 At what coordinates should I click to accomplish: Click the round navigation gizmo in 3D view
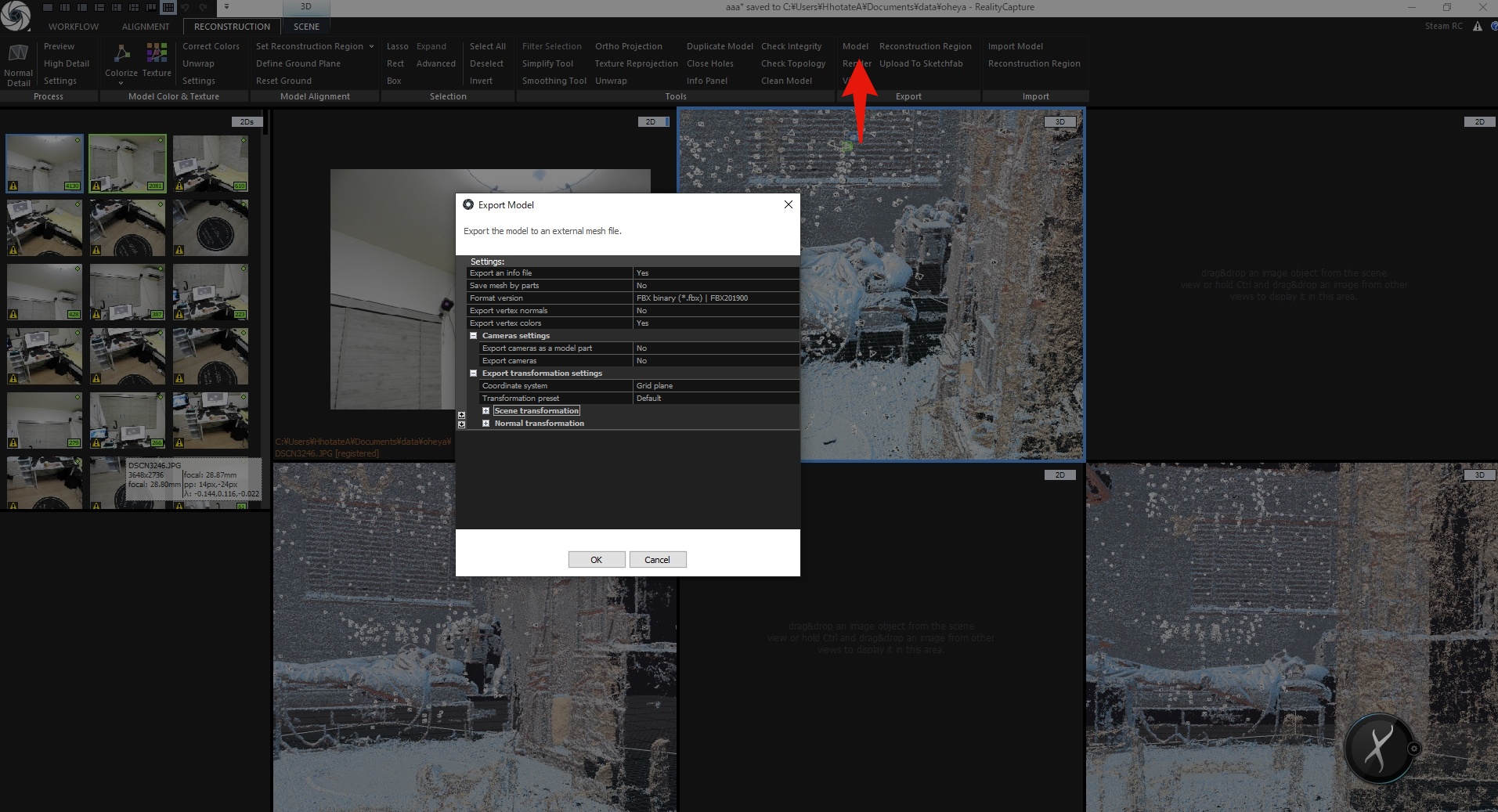coord(1379,748)
